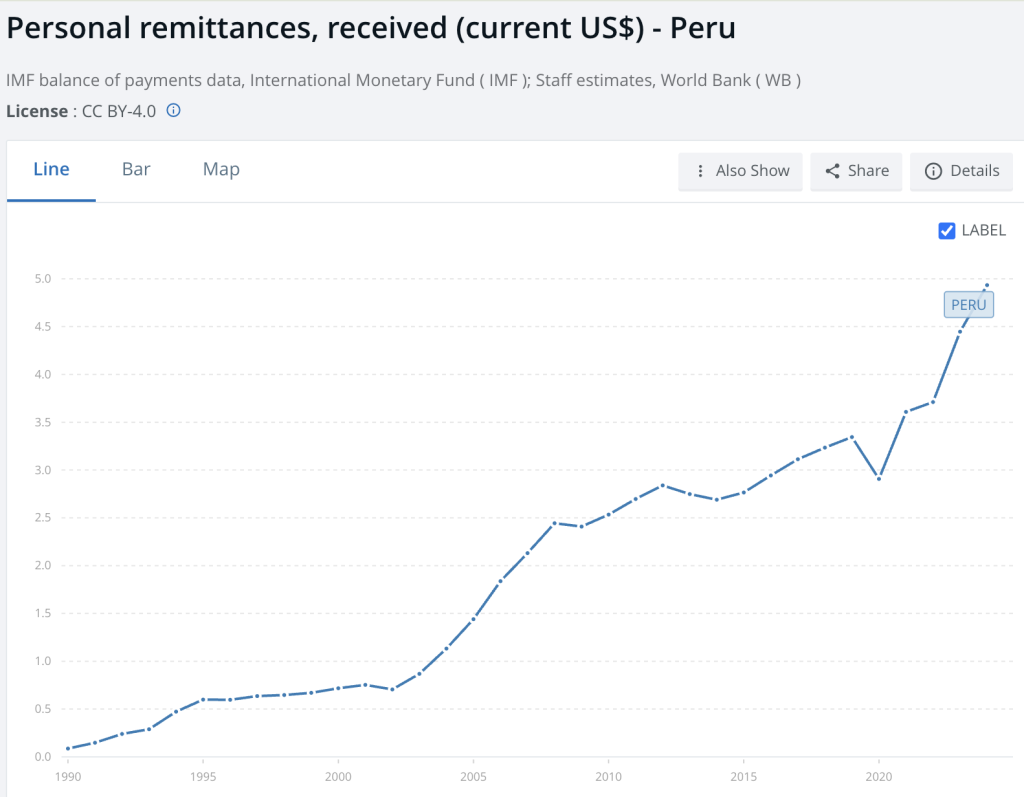Click the 1990 label on the x-axis
The height and width of the screenshot is (797, 1024).
(67, 777)
